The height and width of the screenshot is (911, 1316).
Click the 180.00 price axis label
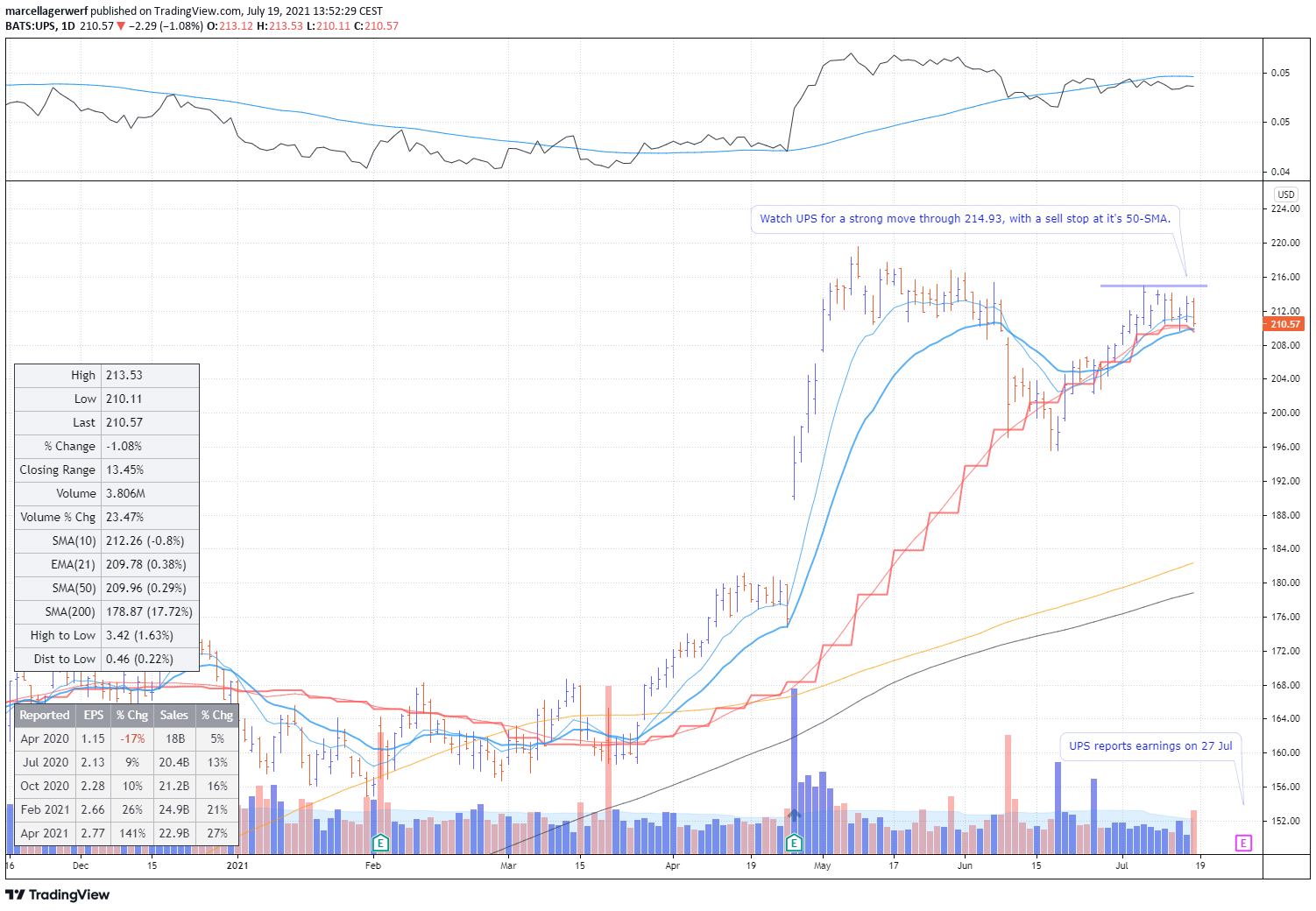(x=1285, y=583)
